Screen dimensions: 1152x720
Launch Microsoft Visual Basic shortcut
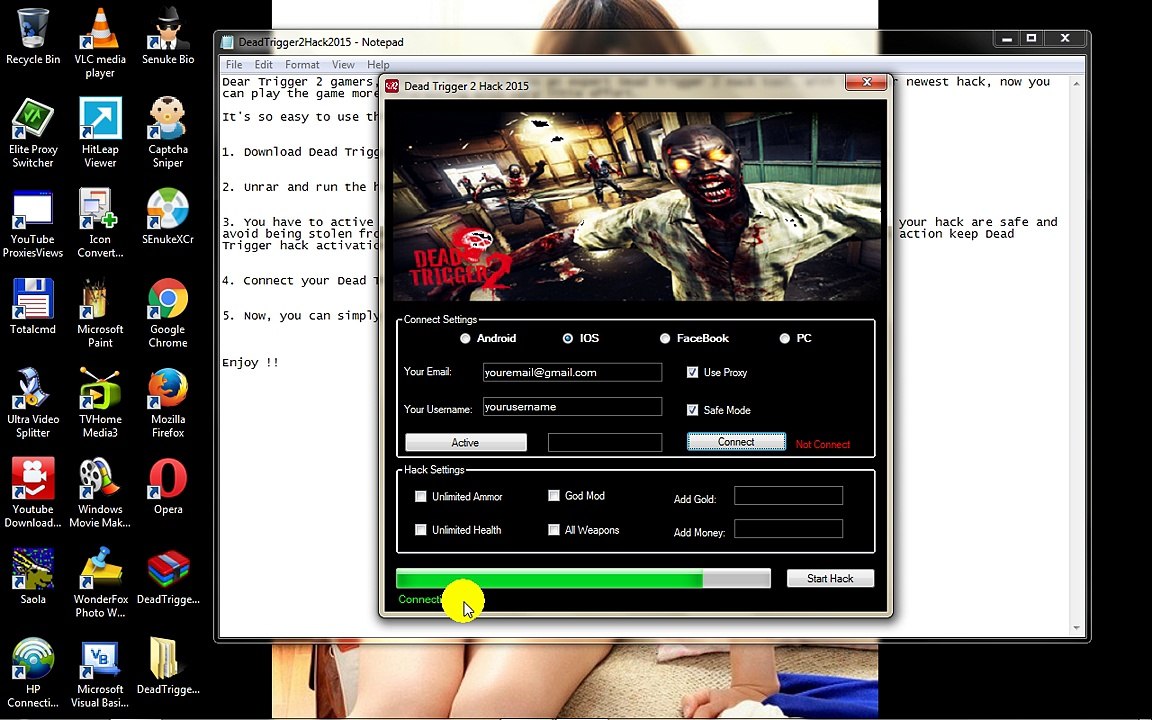point(100,674)
